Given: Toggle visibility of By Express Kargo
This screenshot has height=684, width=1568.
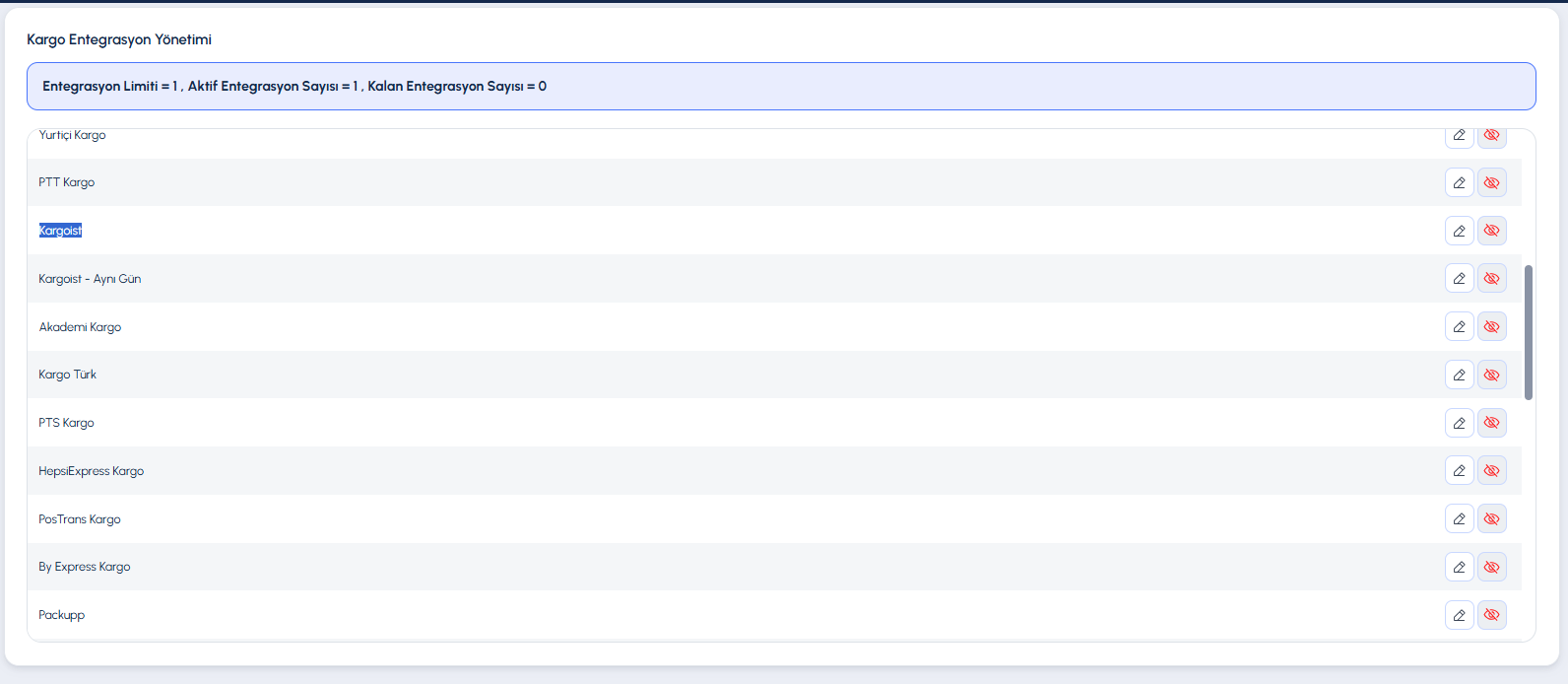Looking at the screenshot, I should point(1492,567).
